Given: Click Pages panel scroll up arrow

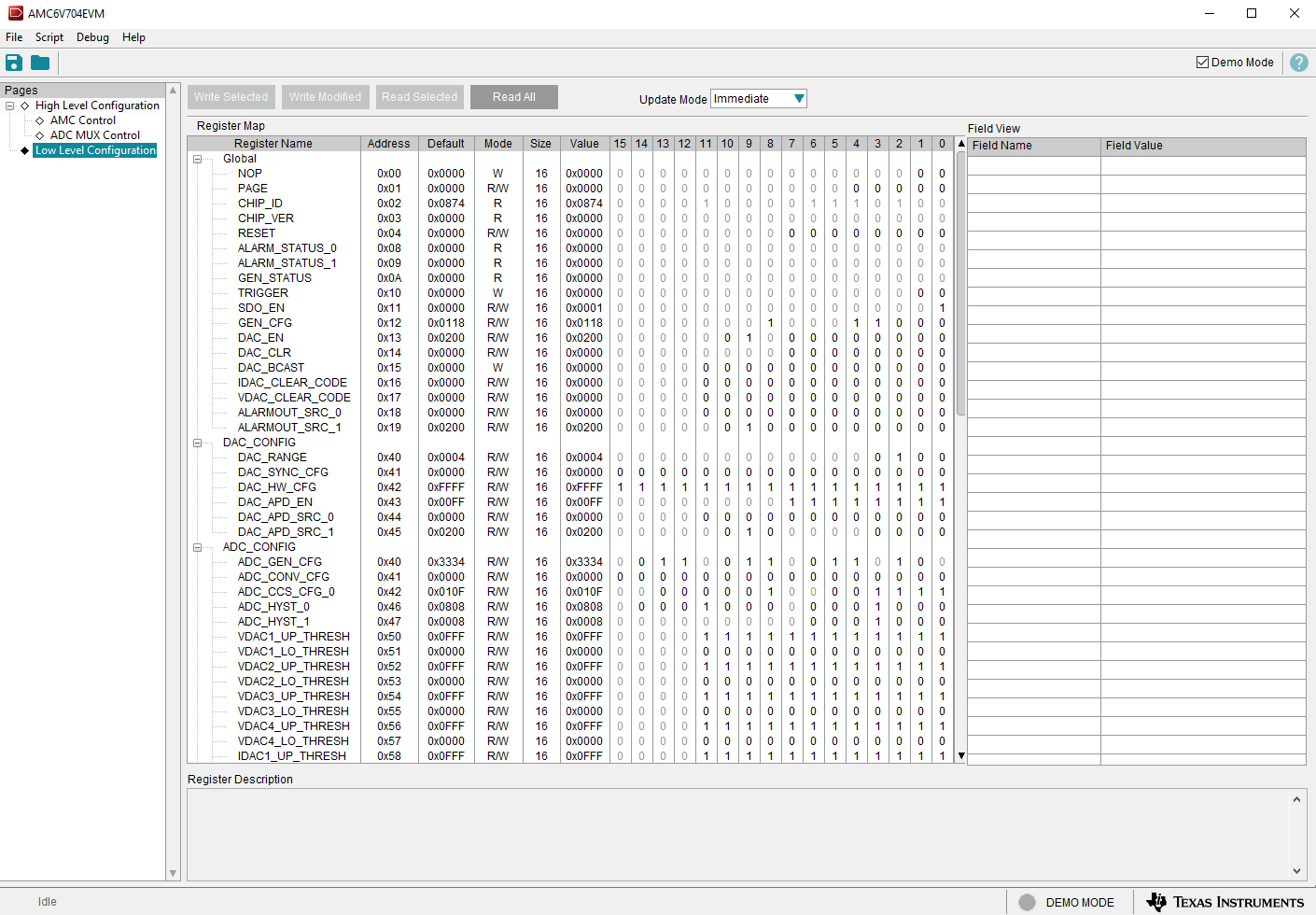Looking at the screenshot, I should (x=173, y=91).
